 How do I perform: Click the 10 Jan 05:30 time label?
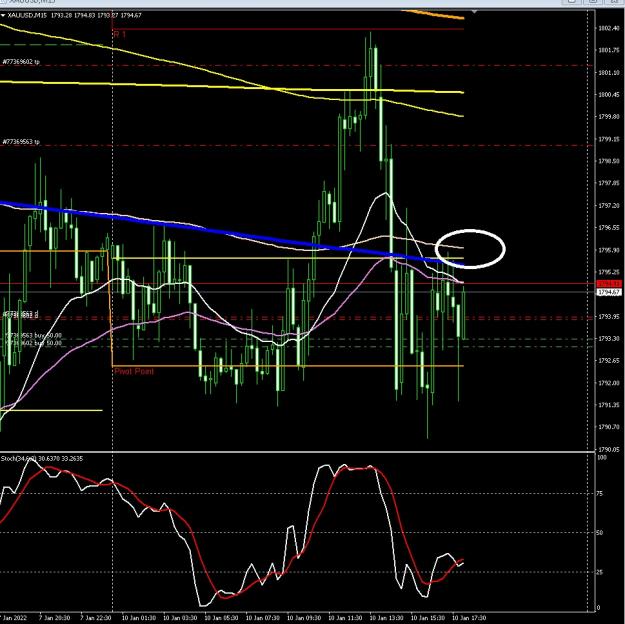tap(221, 618)
